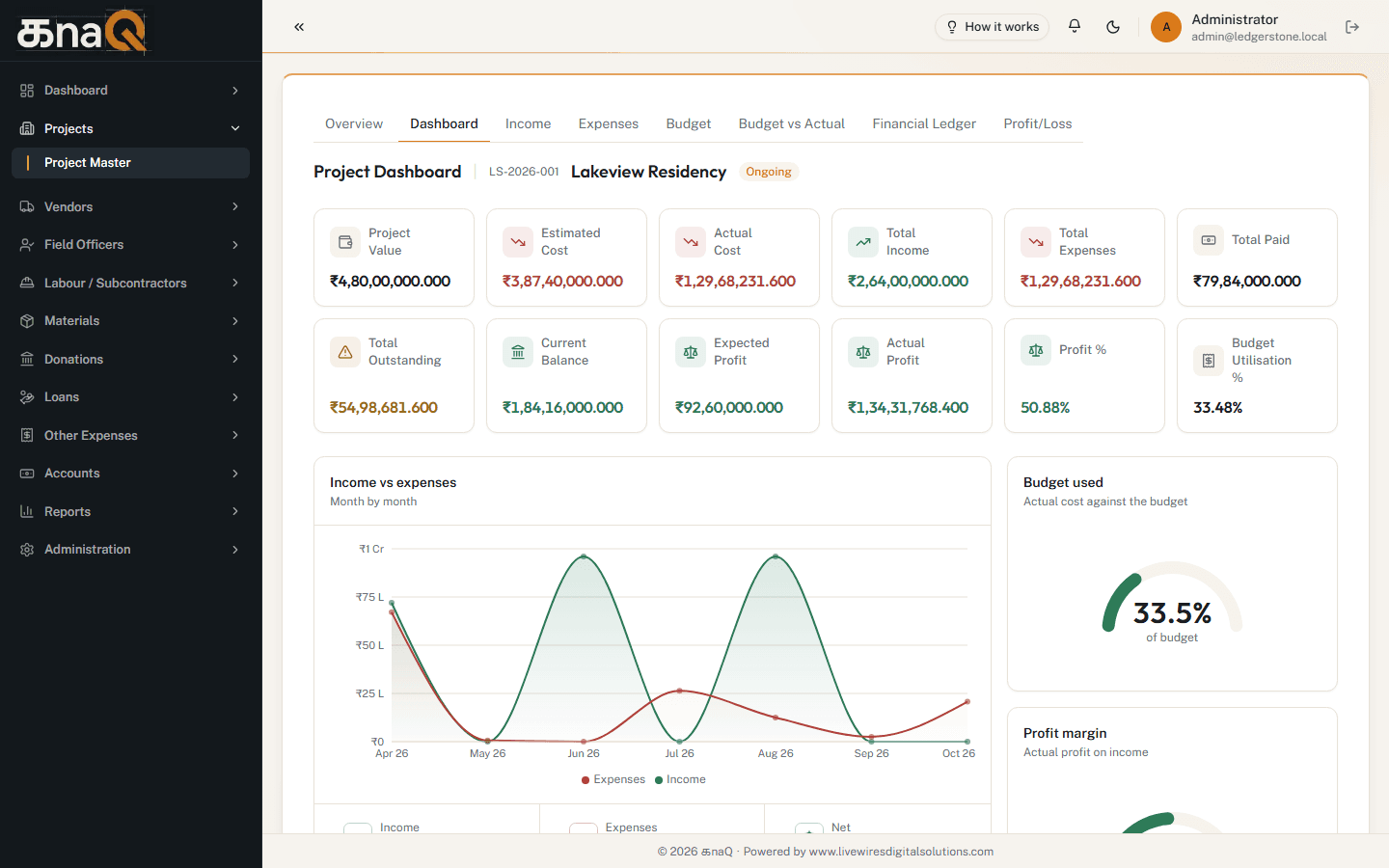Expand the Materials sidebar menu
This screenshot has width=1389, height=868.
(x=130, y=321)
